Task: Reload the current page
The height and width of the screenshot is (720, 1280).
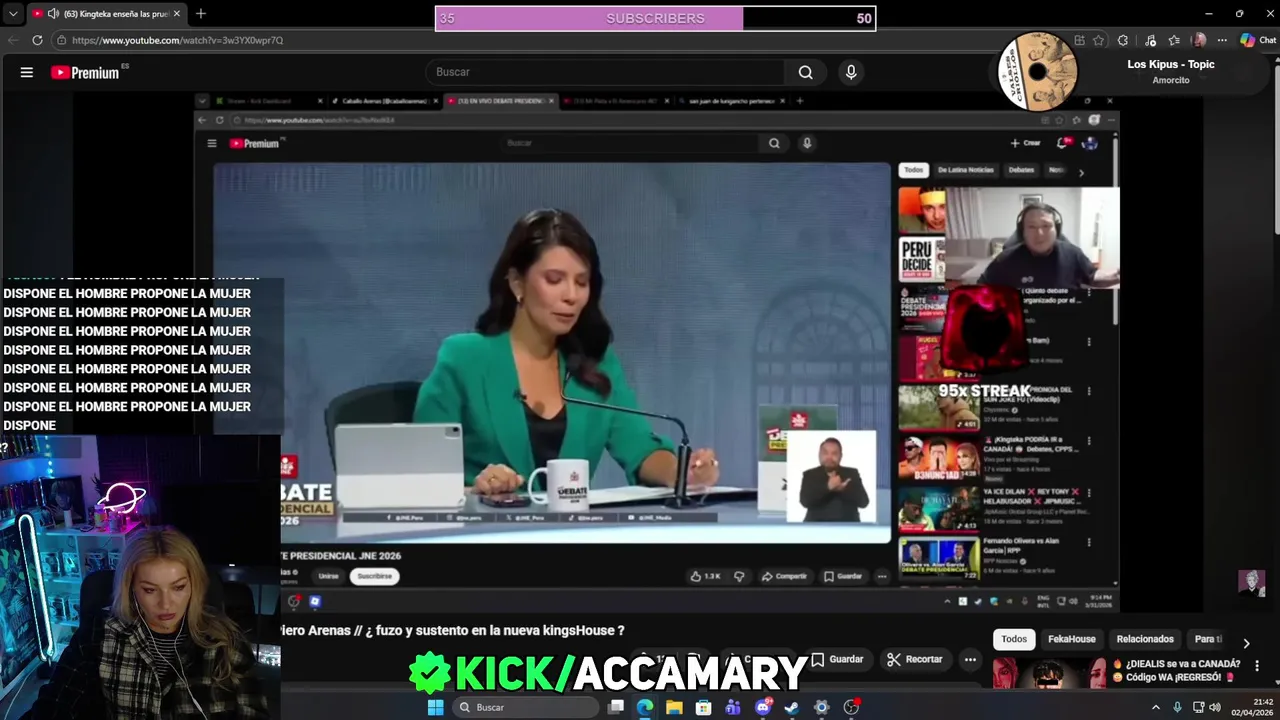Action: click(37, 40)
